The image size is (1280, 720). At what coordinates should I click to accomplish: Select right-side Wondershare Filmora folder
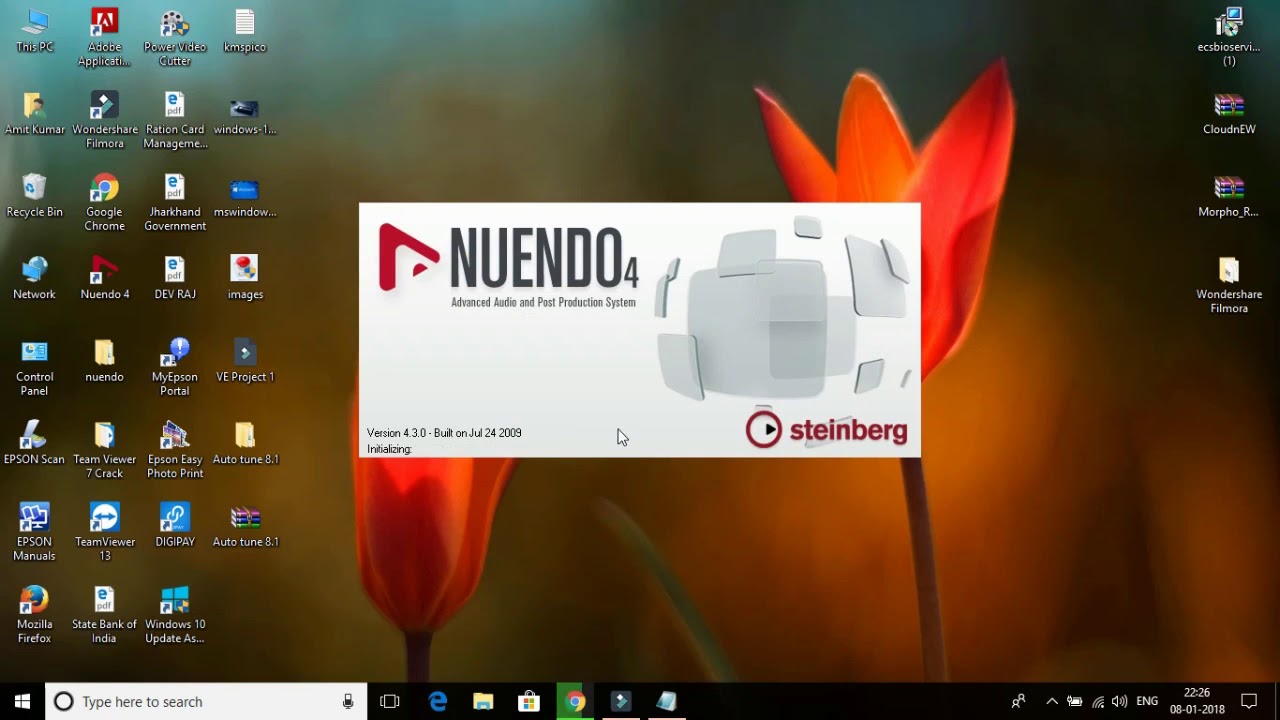pos(1229,285)
